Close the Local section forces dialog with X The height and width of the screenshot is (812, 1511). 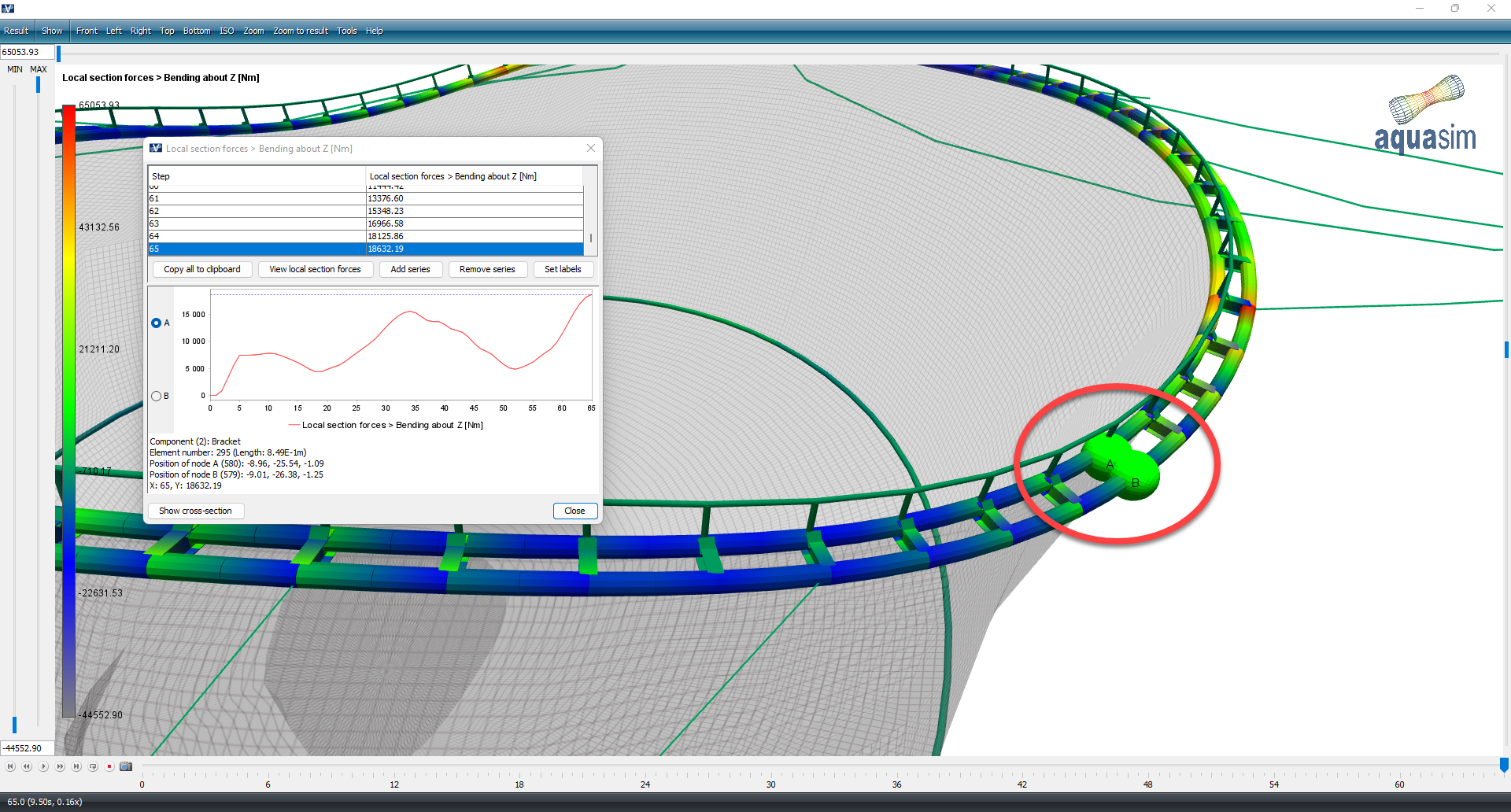coord(591,148)
